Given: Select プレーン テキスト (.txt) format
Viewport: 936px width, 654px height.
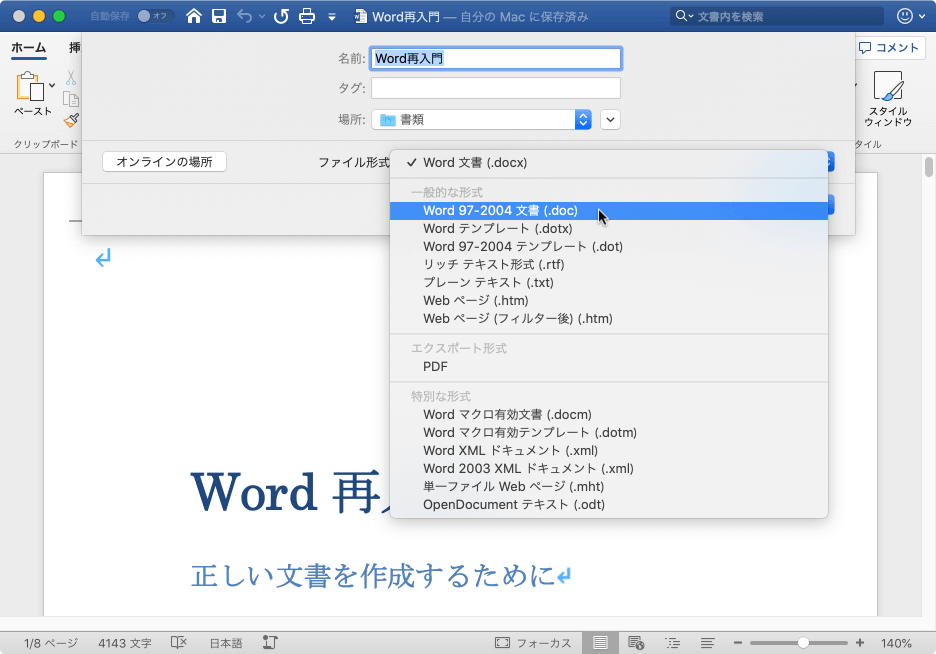Looking at the screenshot, I should 609,282.
